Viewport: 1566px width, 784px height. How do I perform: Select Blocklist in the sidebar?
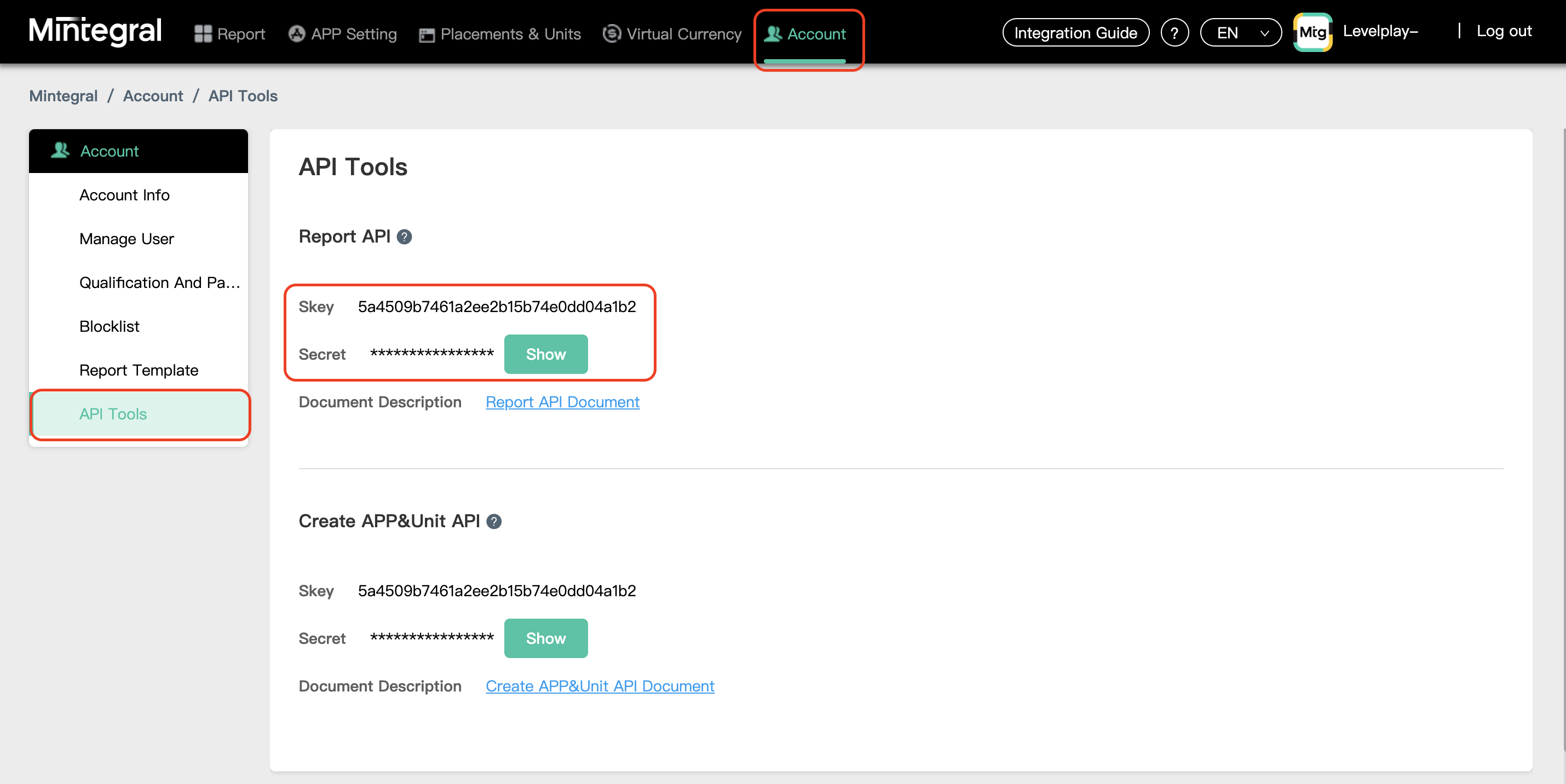(110, 326)
